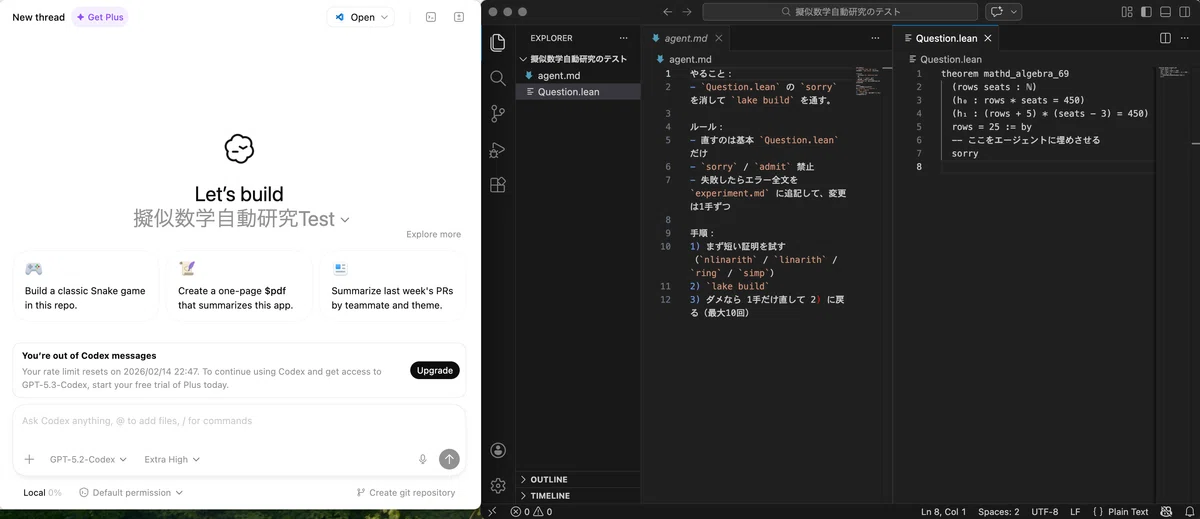Open the terminal icon in Codex header
This screenshot has width=1200, height=519.
pos(431,17)
